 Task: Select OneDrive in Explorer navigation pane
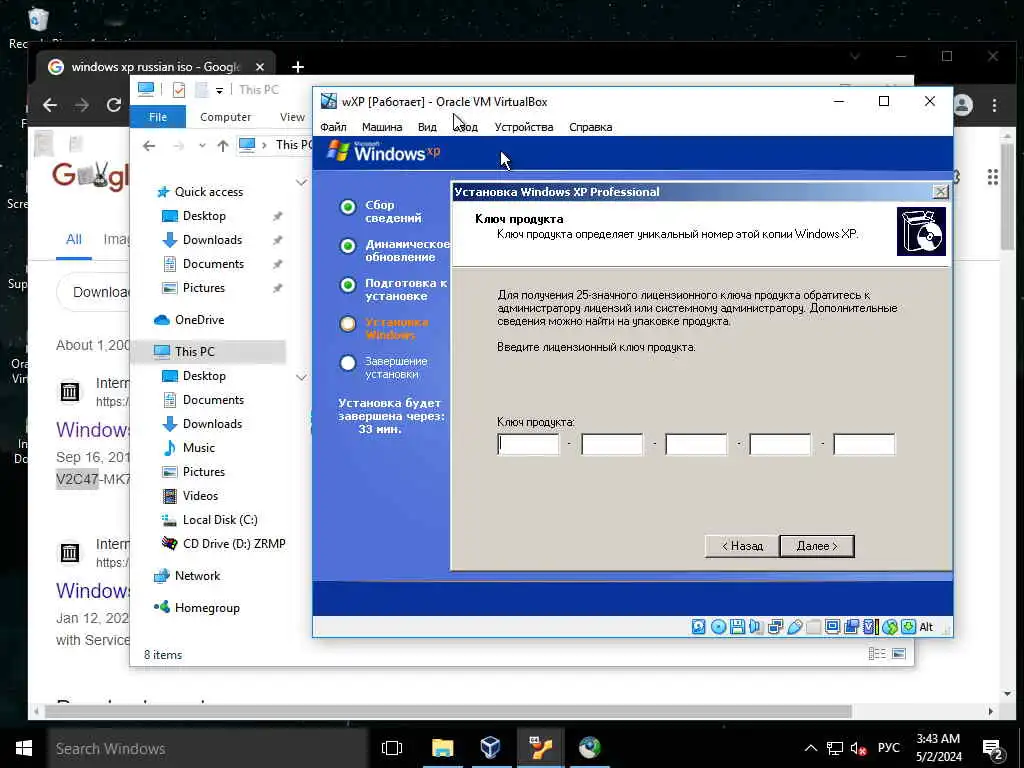pyautogui.click(x=189, y=320)
